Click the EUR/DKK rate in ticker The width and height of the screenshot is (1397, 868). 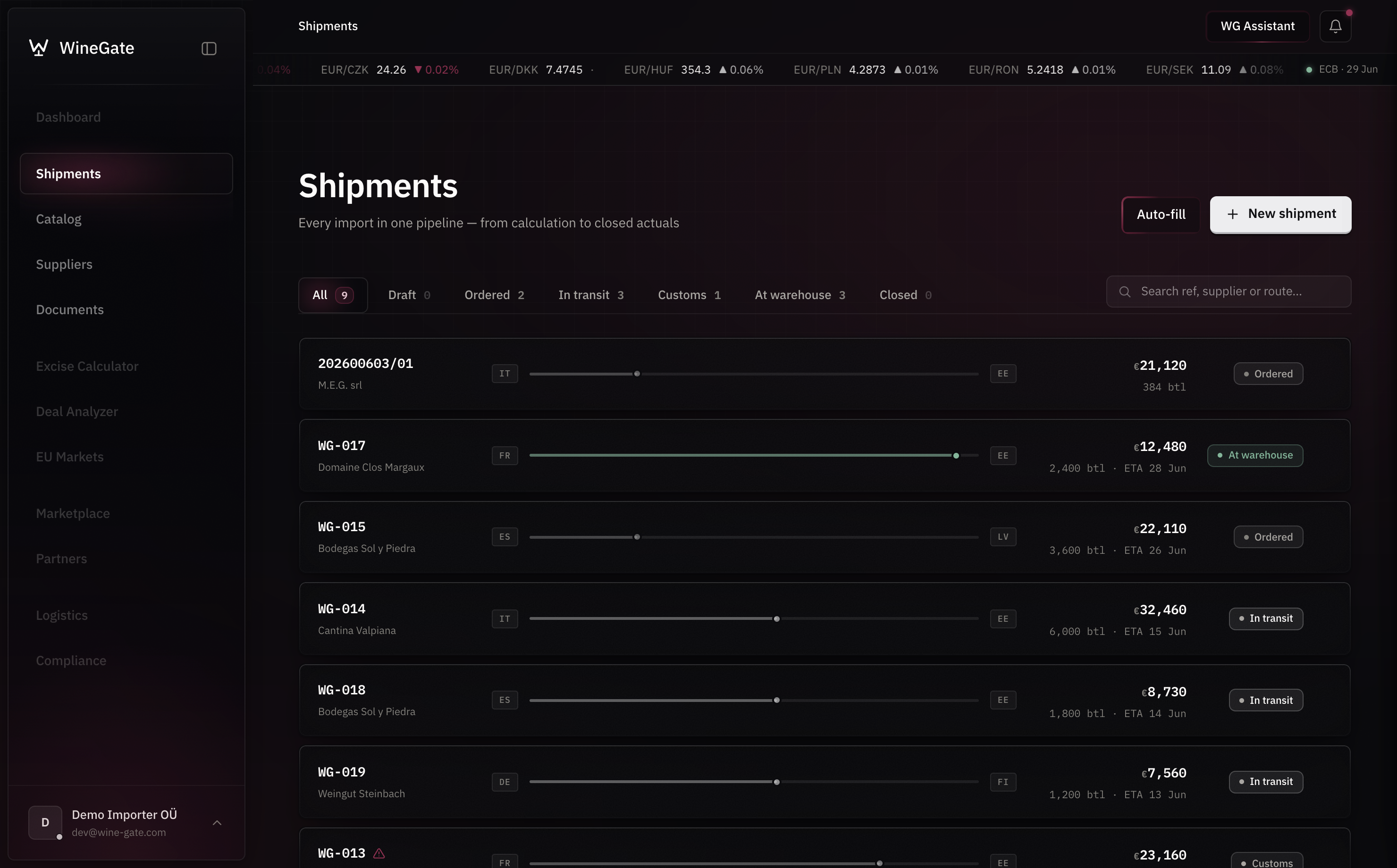(541, 69)
